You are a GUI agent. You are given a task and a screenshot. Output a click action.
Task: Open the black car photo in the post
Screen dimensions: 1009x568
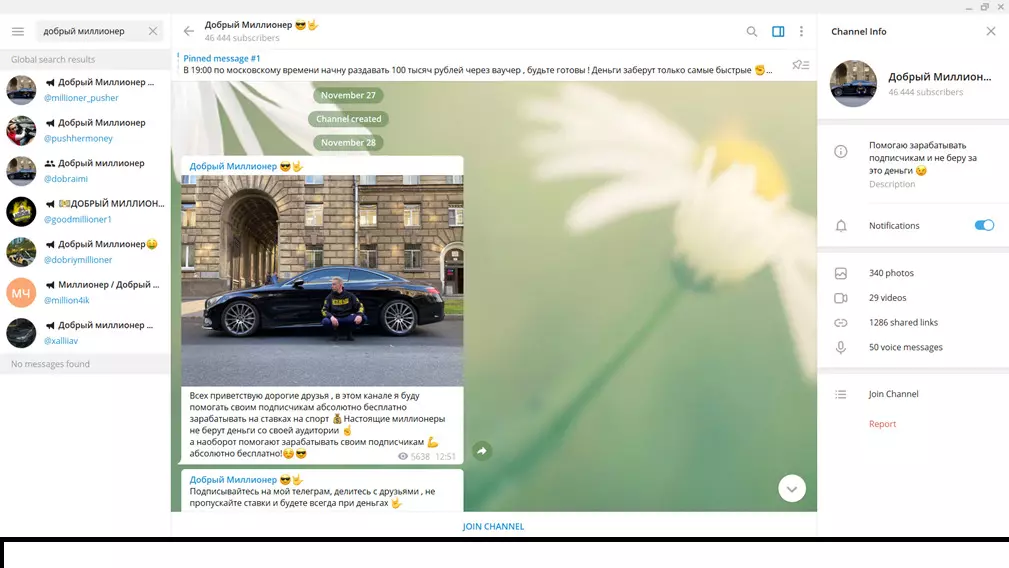coord(322,280)
